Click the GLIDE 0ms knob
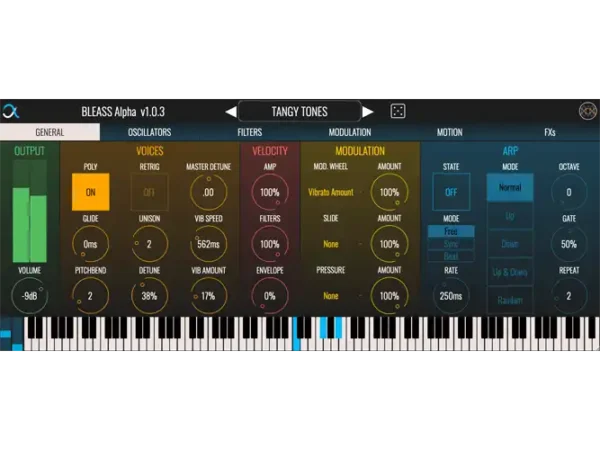The image size is (600, 450). coord(90,244)
